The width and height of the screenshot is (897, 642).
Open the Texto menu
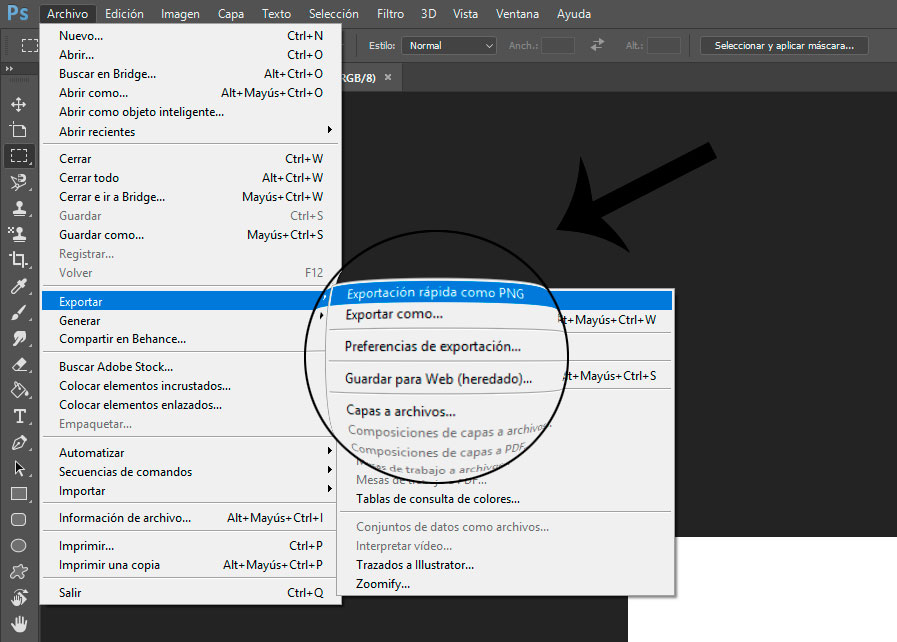[x=276, y=14]
